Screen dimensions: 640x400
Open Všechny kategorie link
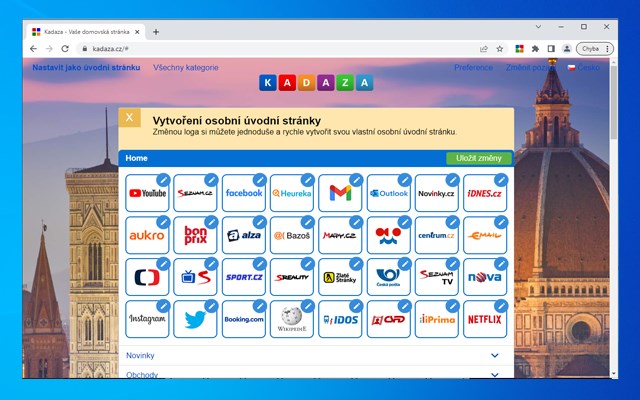[x=186, y=67]
